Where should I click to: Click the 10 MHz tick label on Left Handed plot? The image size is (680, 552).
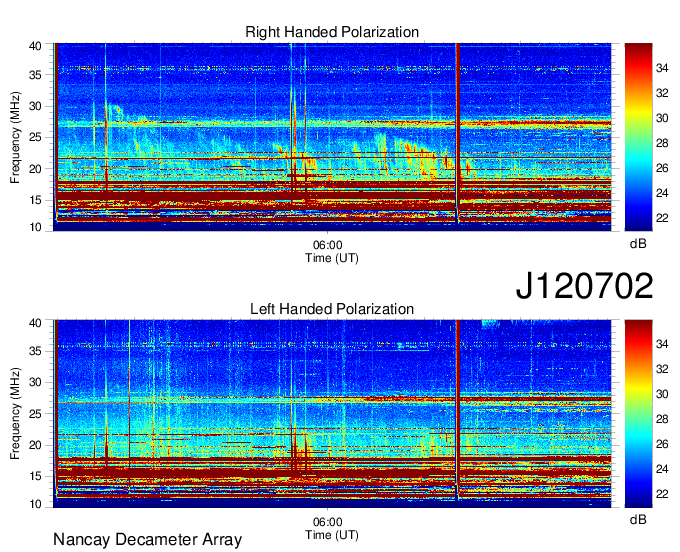pyautogui.click(x=35, y=503)
